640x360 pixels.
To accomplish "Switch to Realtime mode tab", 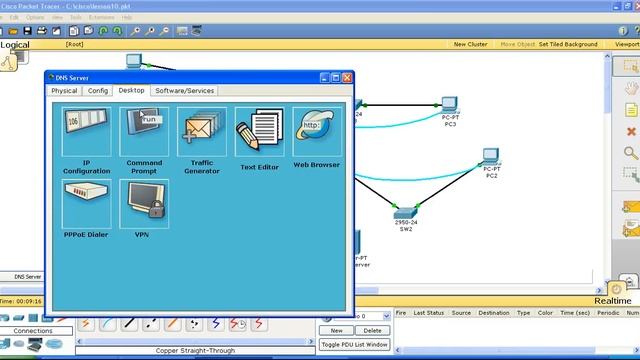I will coord(613,301).
